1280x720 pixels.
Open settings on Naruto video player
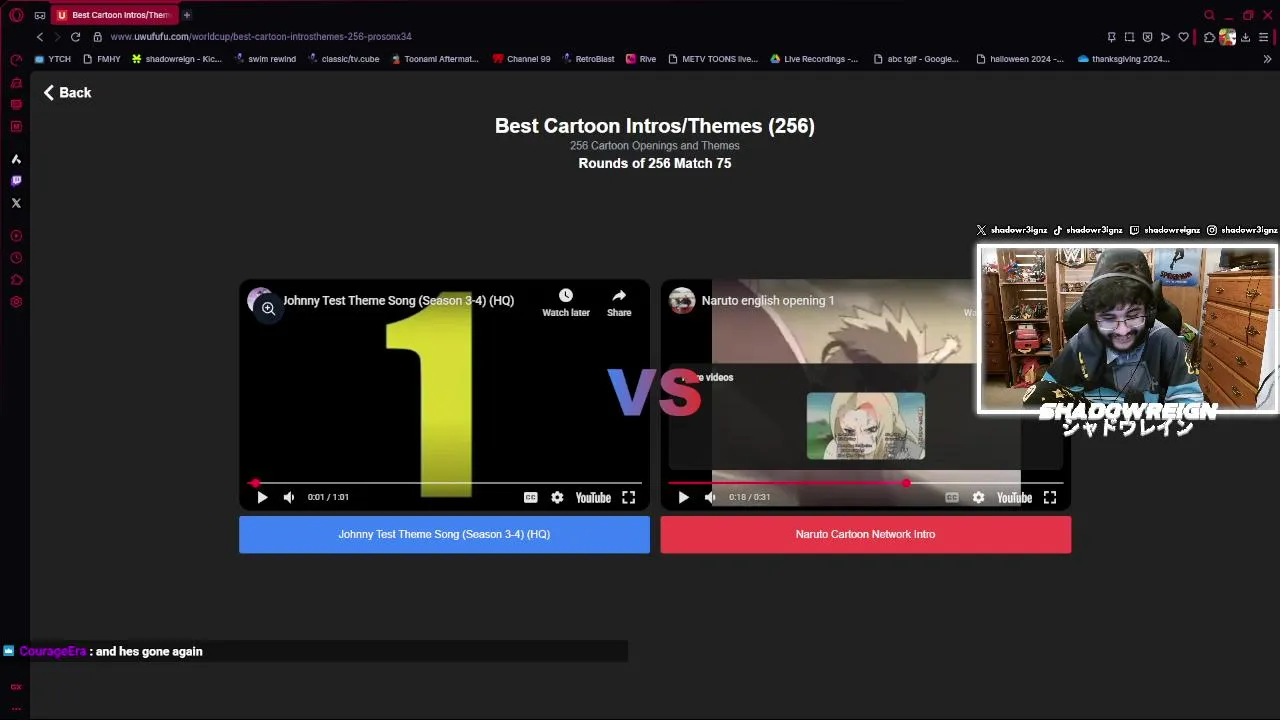point(978,497)
